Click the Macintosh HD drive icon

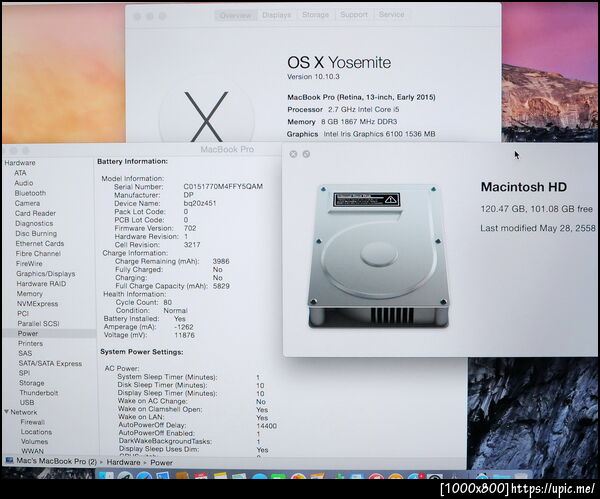378,256
